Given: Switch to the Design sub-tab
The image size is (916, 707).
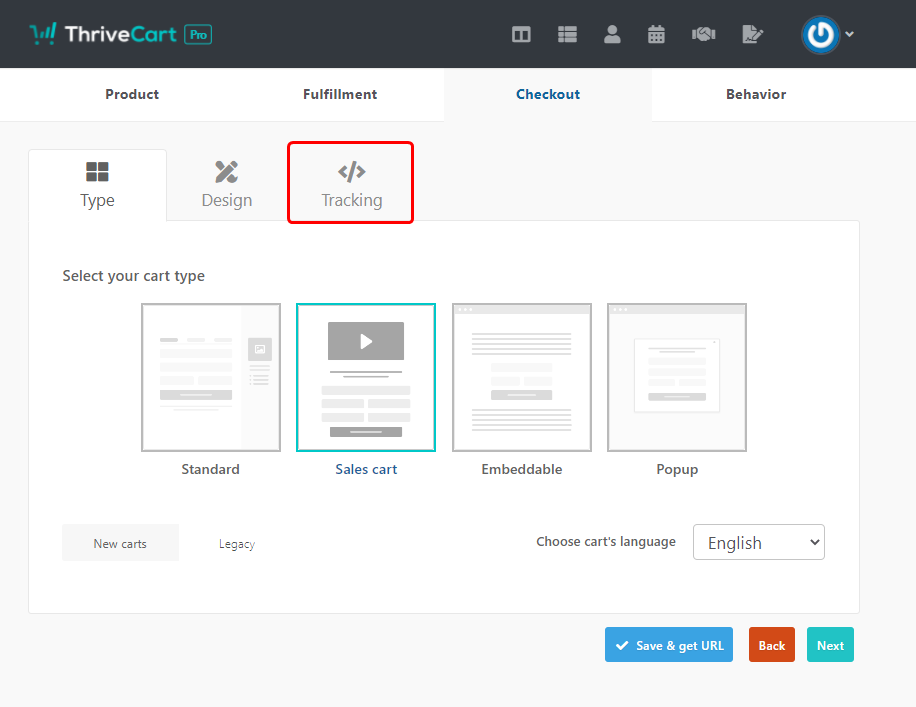Looking at the screenshot, I should (227, 184).
